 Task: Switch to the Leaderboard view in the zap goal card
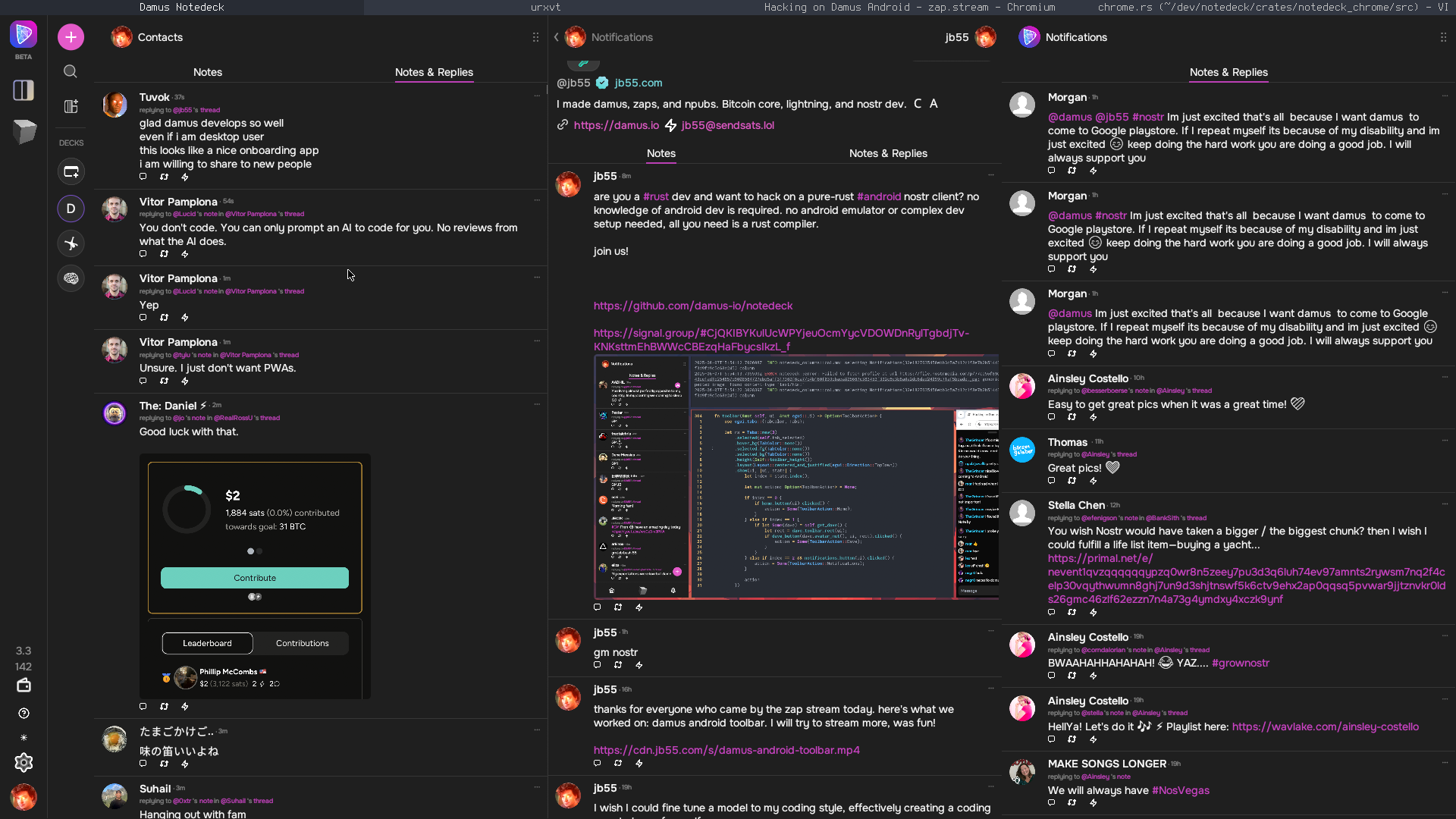coord(207,643)
